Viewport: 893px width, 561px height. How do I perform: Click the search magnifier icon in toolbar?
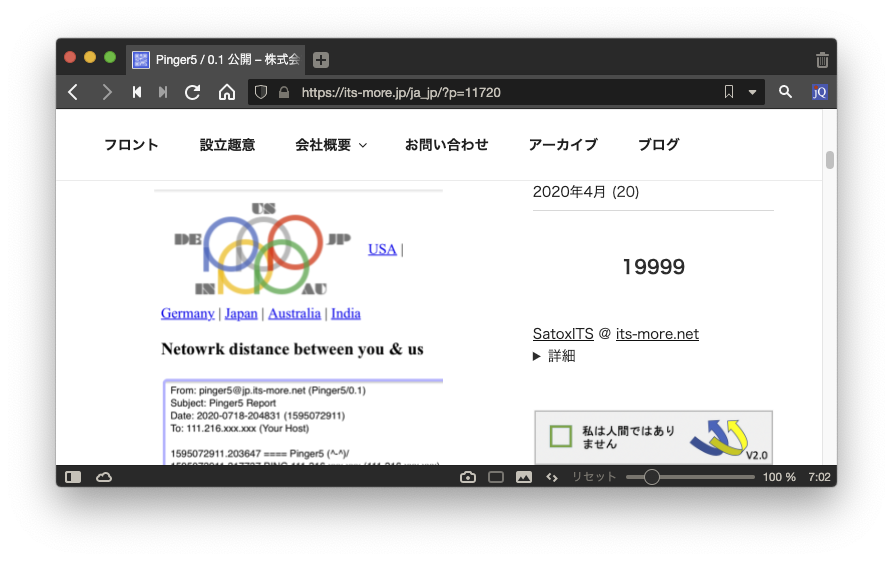(x=786, y=92)
